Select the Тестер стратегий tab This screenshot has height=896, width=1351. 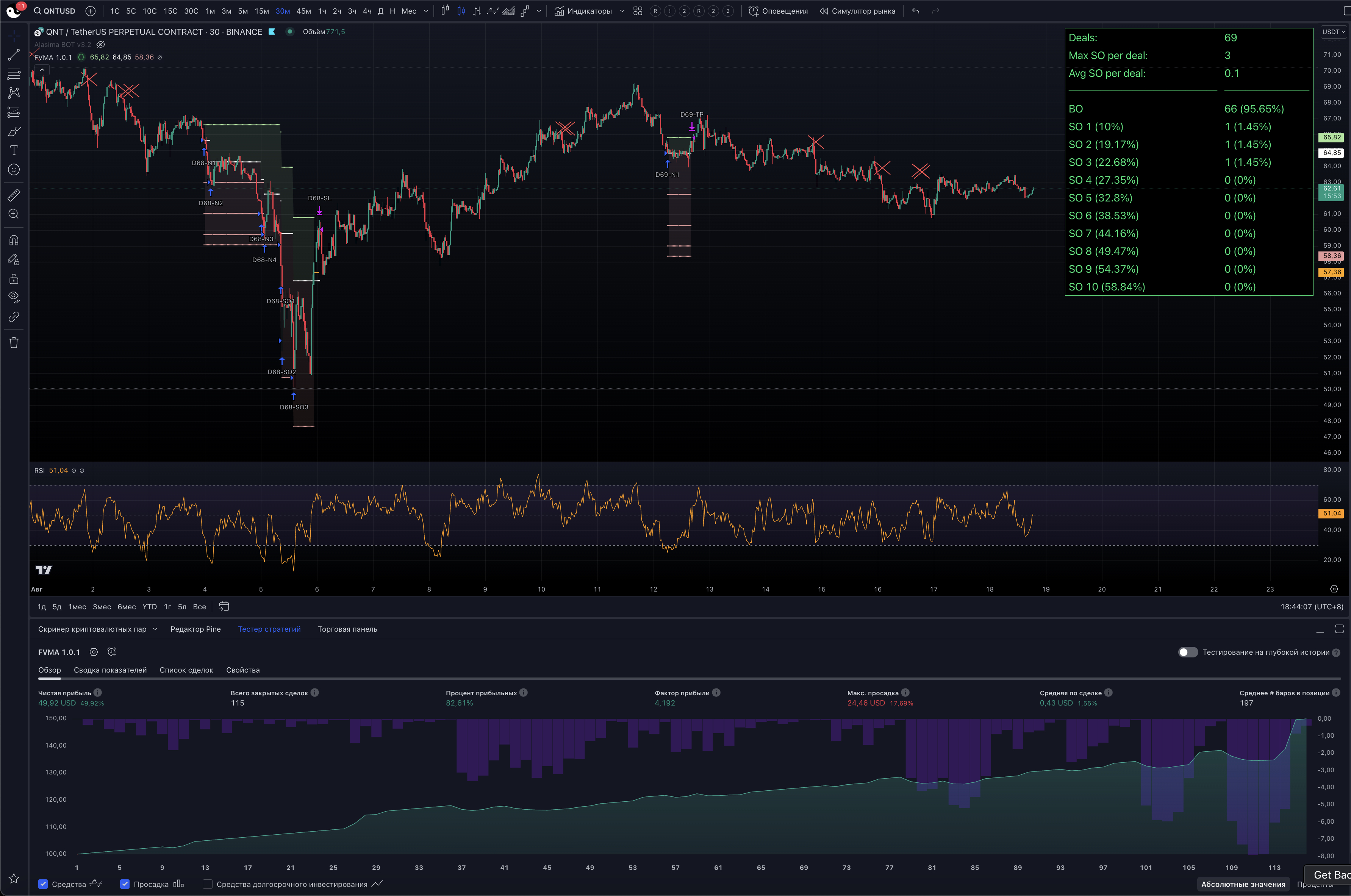[269, 629]
